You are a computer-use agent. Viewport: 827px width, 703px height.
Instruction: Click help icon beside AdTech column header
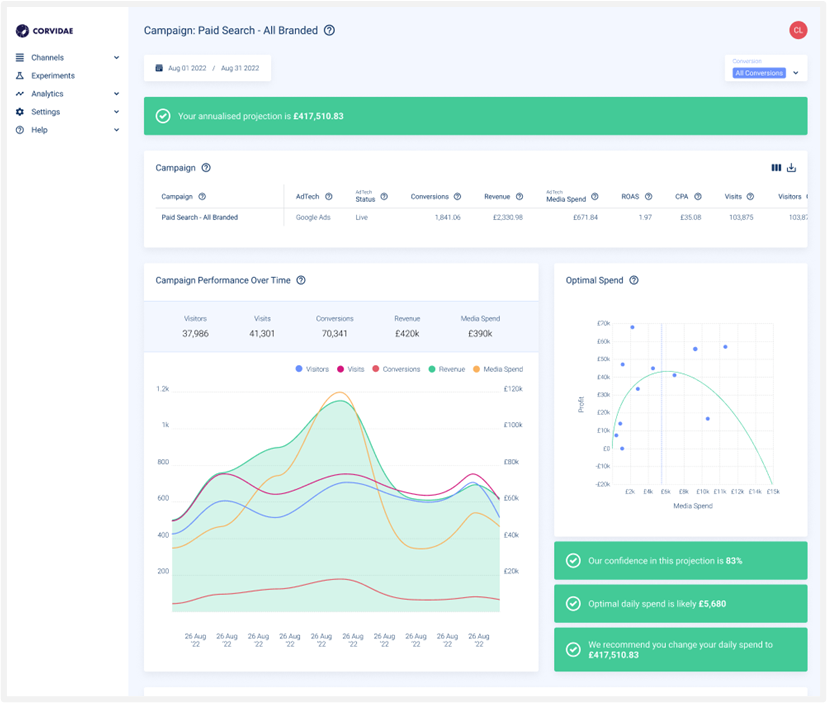(x=329, y=197)
